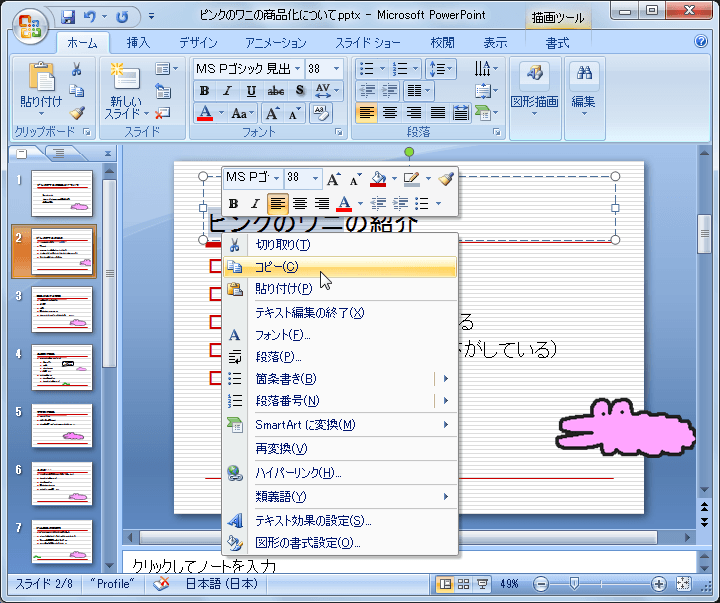Click mini toolbar Format Painter brush
This screenshot has width=720, height=603.
click(446, 179)
